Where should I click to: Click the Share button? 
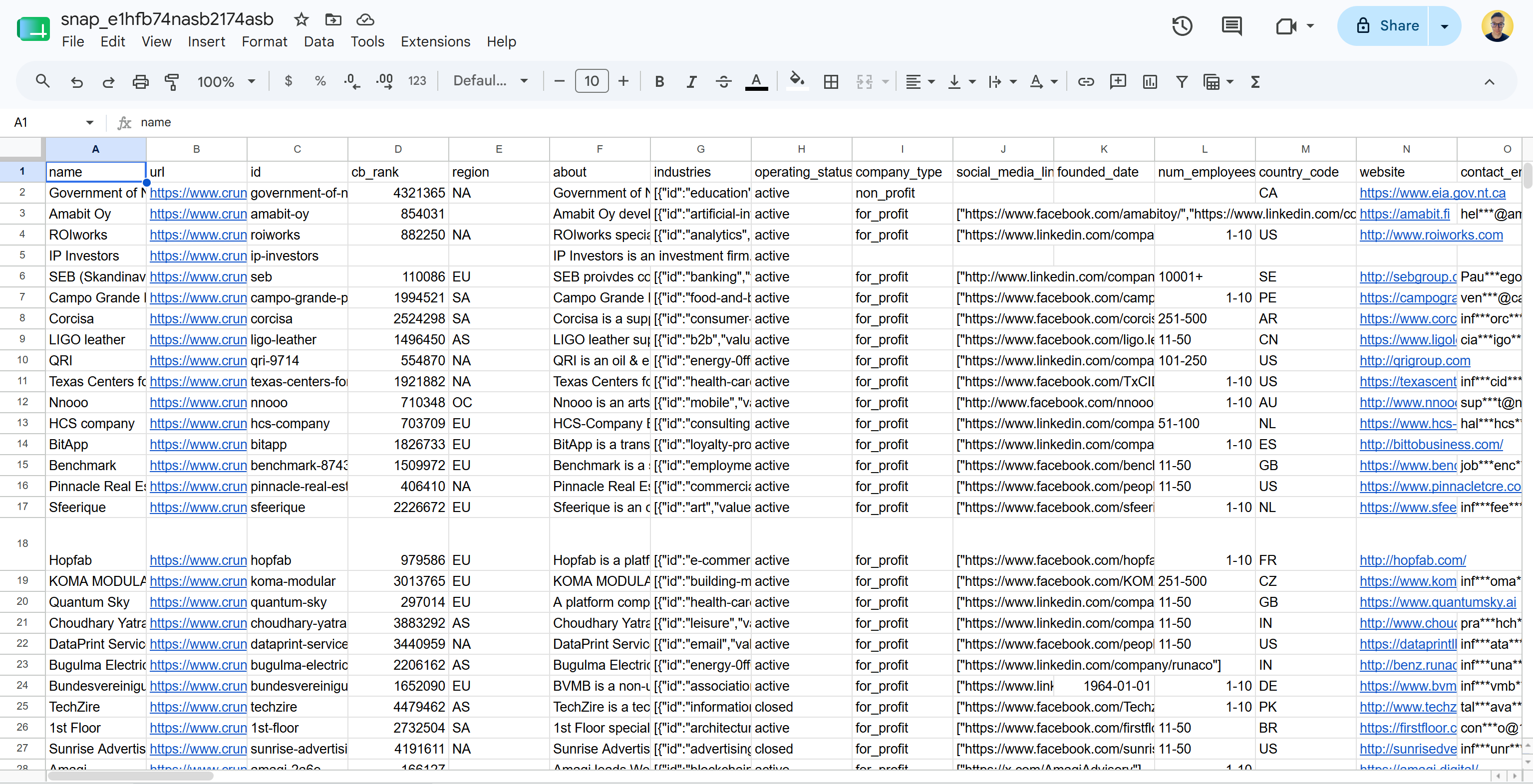(x=1383, y=26)
